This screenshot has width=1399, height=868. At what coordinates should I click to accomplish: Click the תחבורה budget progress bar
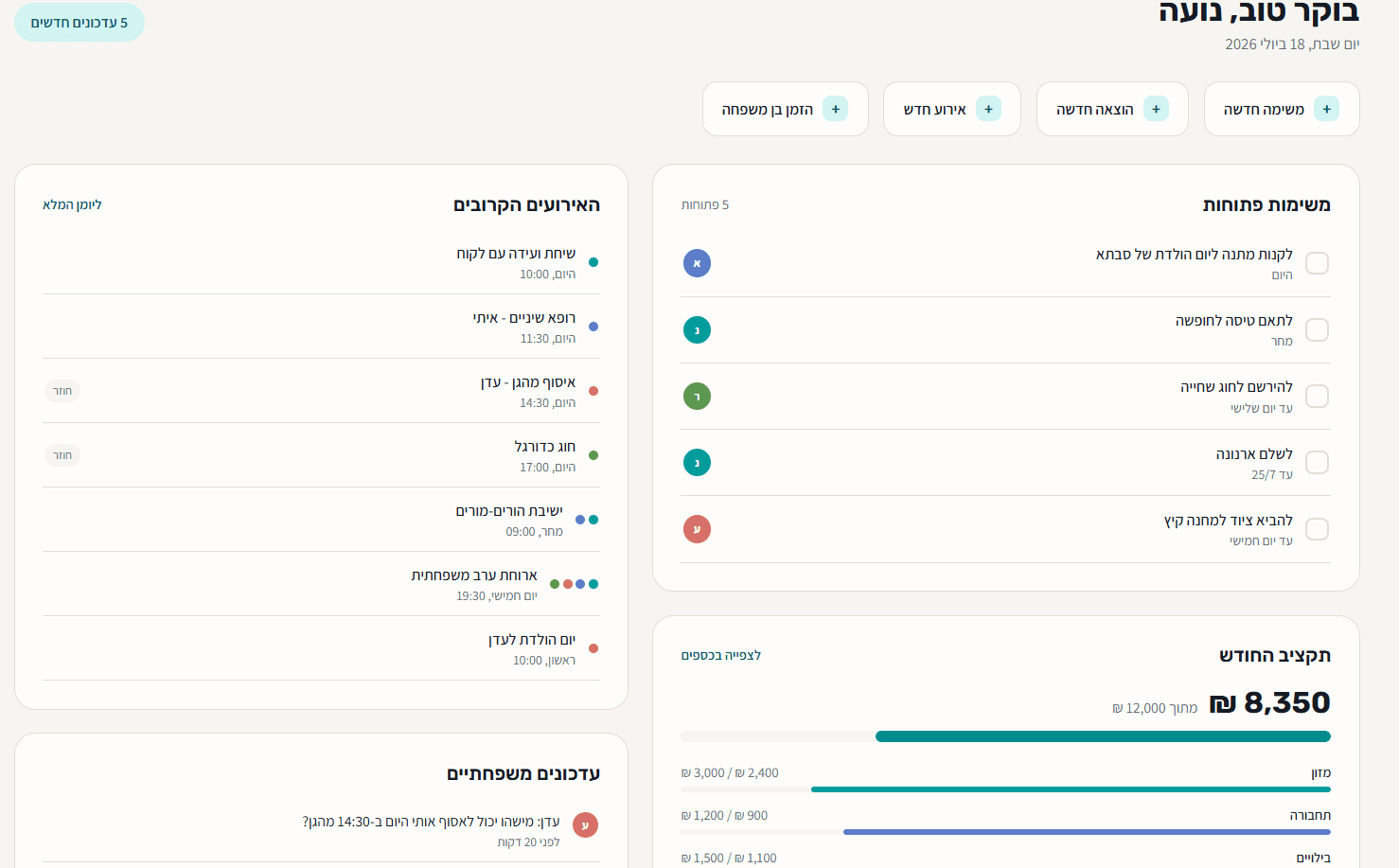click(x=1005, y=832)
